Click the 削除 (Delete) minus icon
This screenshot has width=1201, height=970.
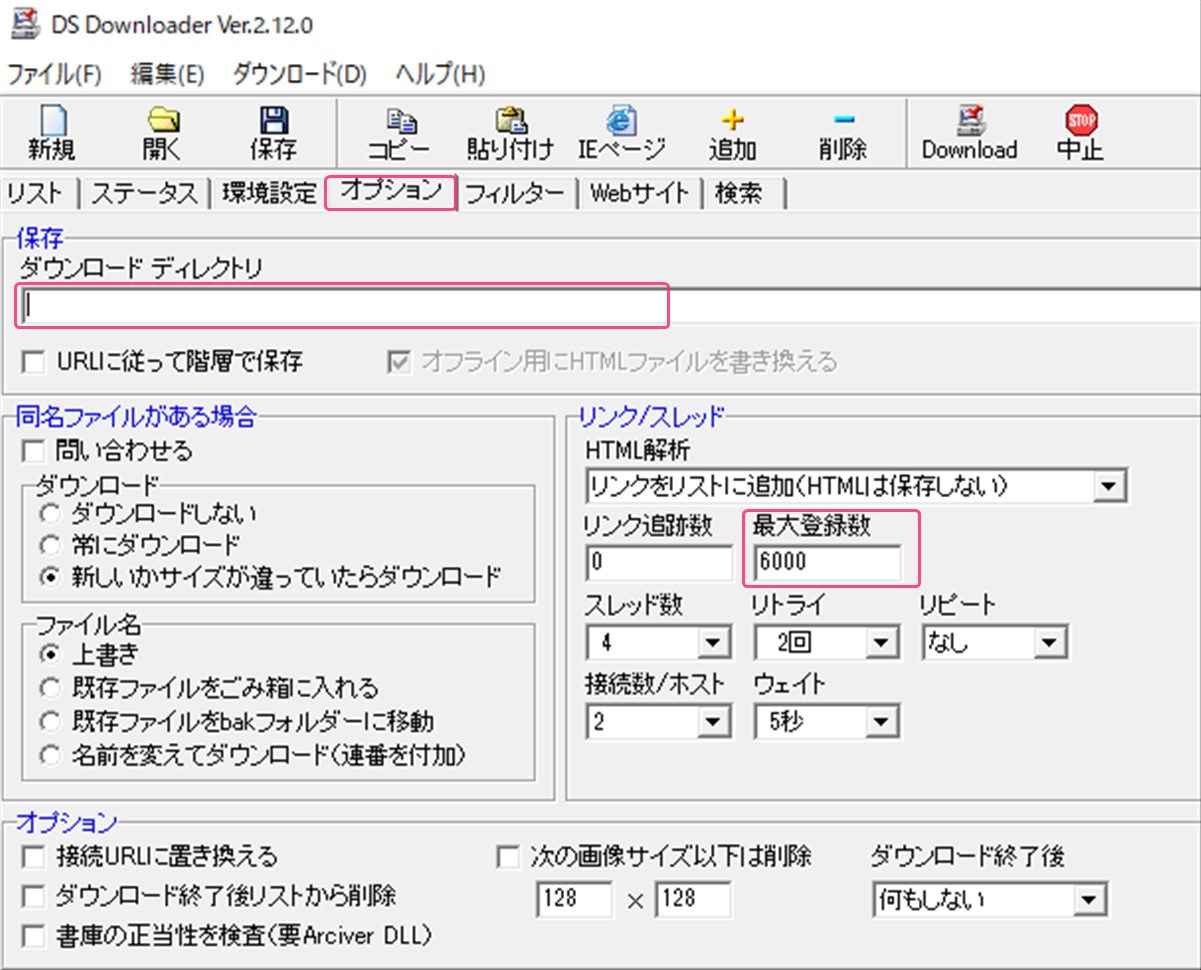coord(843,120)
